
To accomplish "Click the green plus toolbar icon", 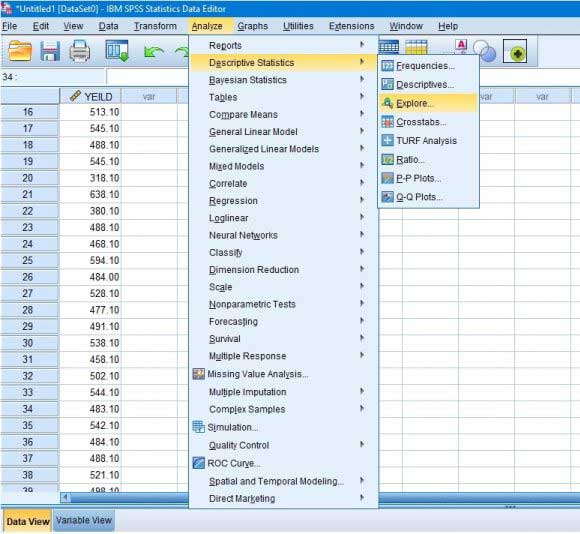I will pyautogui.click(x=515, y=52).
